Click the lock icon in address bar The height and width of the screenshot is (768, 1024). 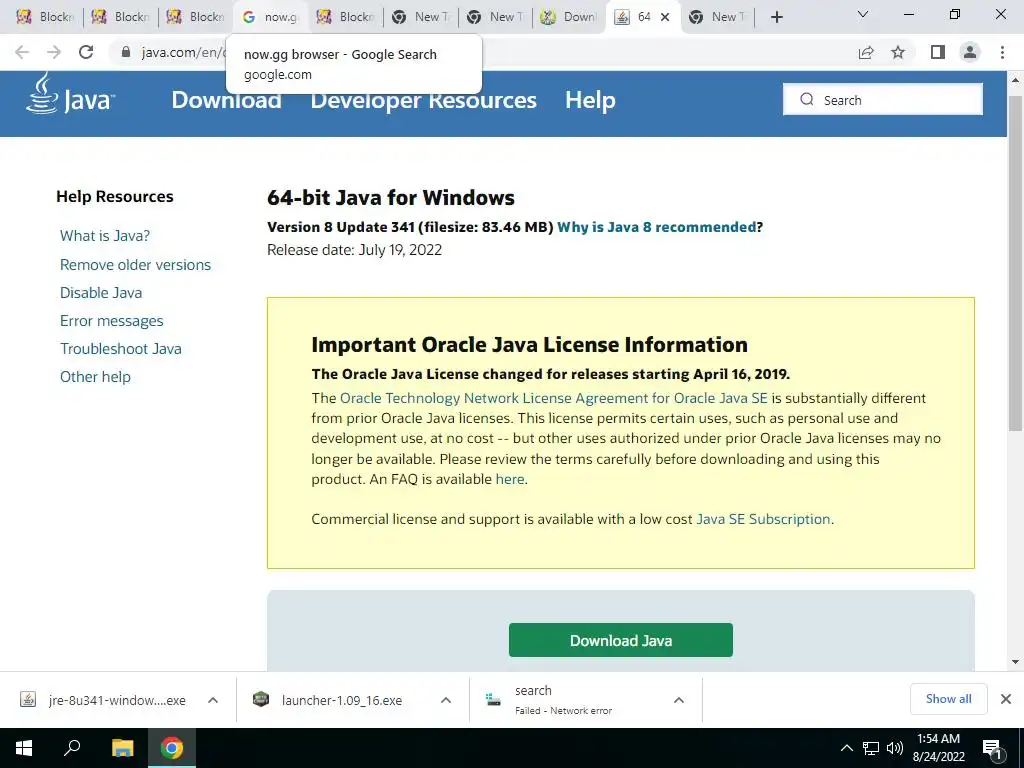[126, 52]
